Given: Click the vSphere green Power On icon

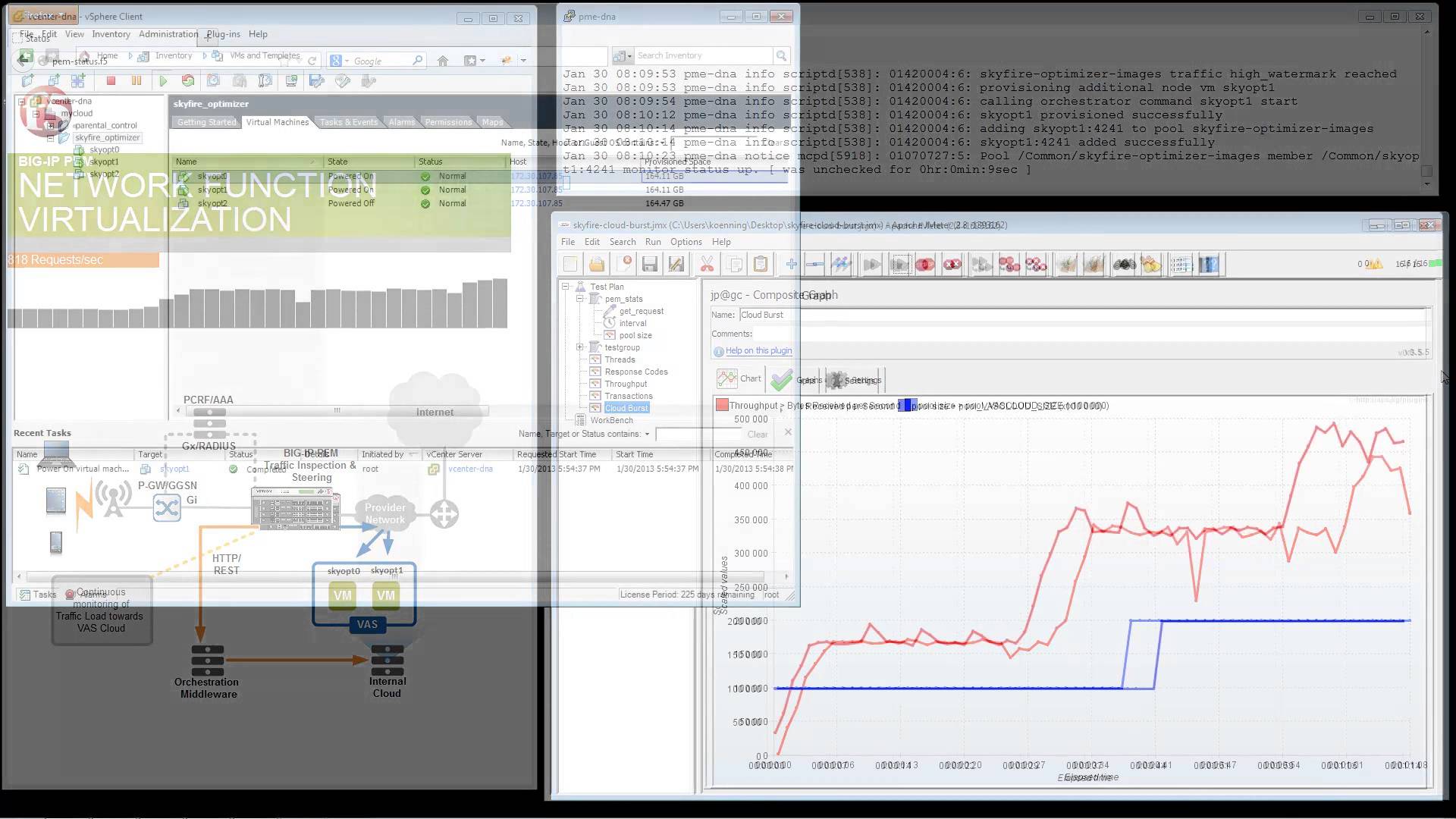Looking at the screenshot, I should pos(163,80).
